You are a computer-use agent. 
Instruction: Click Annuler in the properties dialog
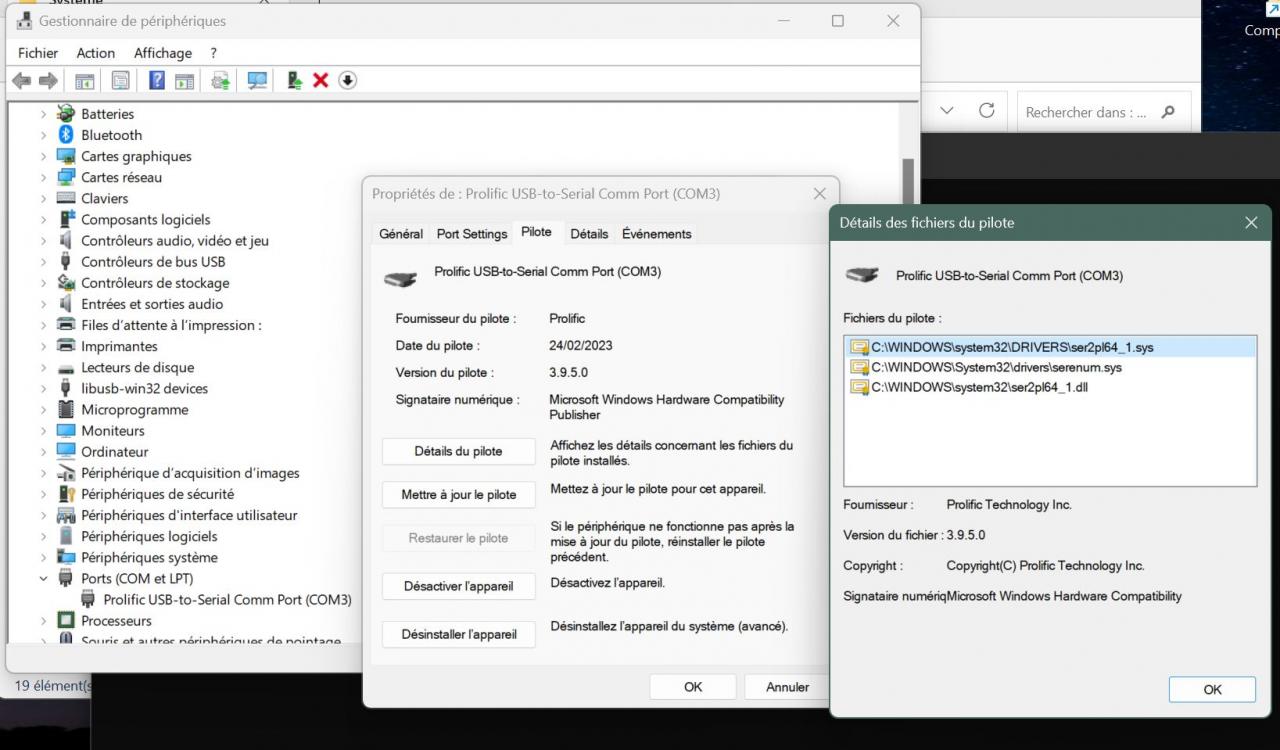pos(788,687)
